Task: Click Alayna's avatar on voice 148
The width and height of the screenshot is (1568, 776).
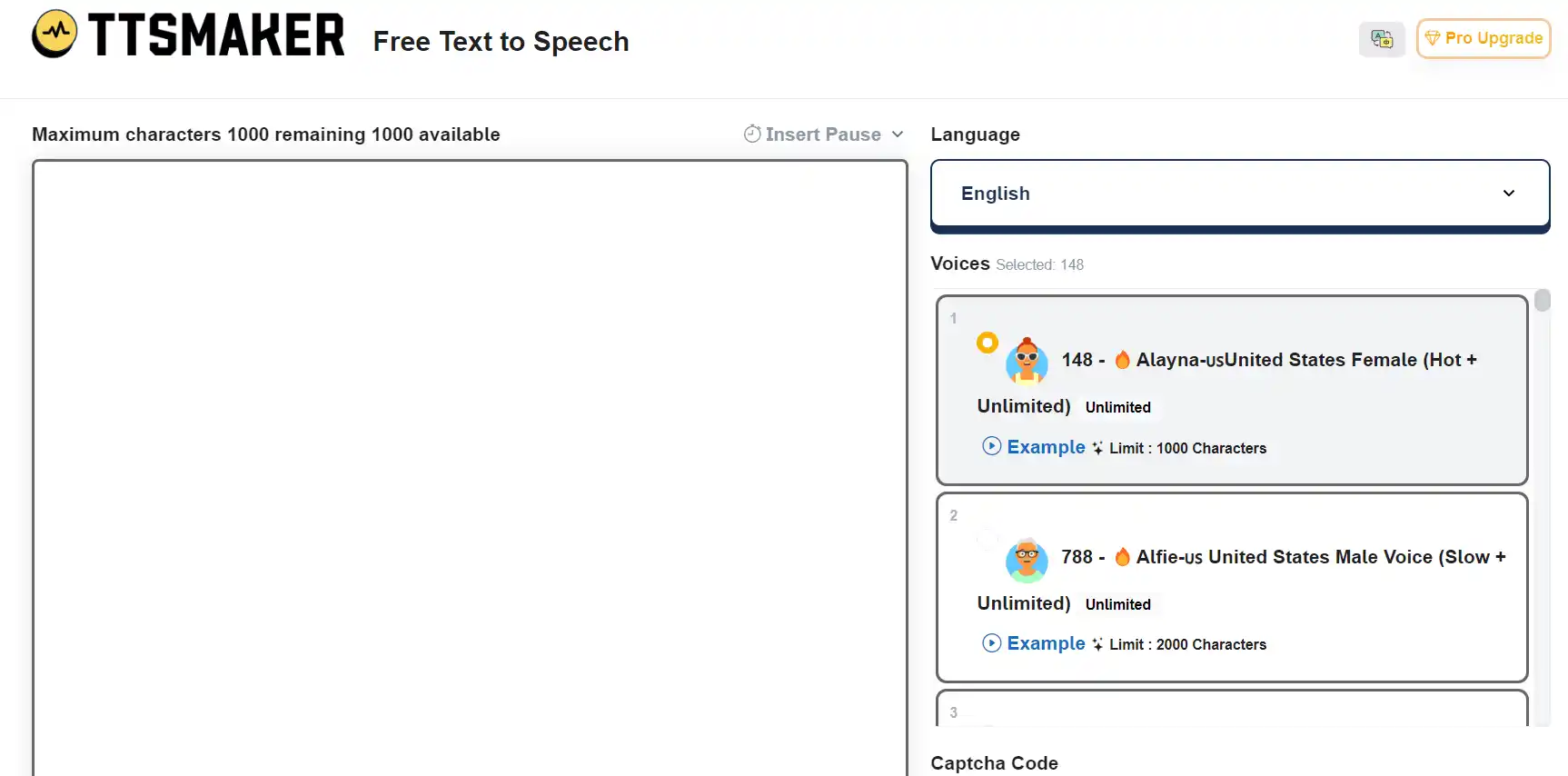Action: click(x=1026, y=360)
